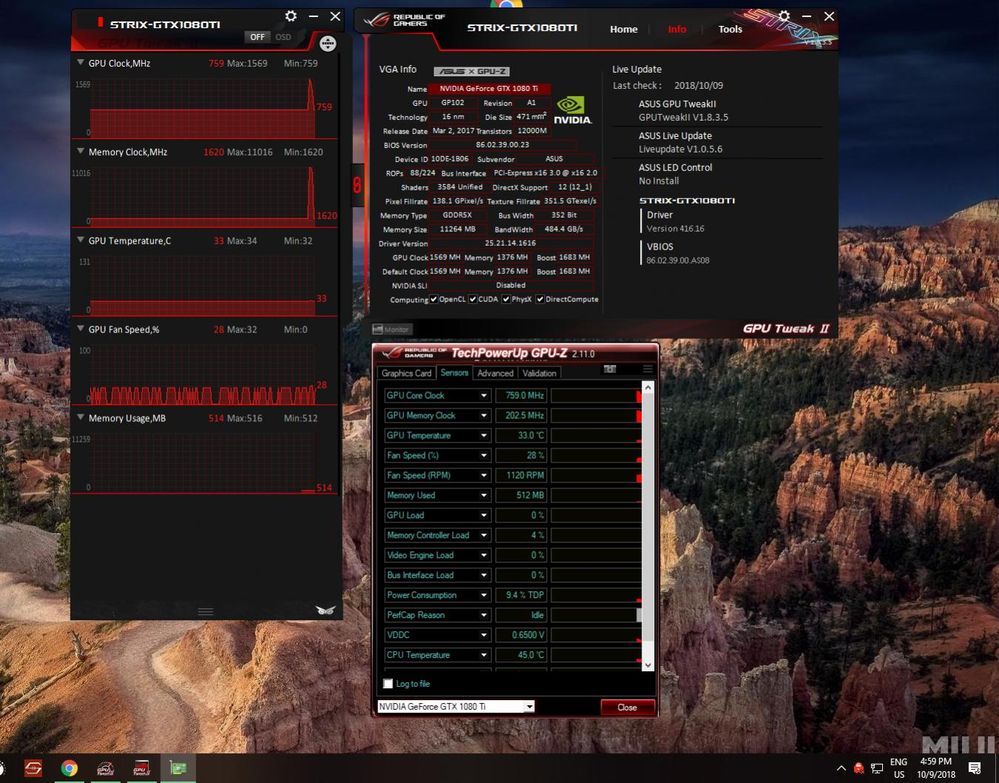Open the Advanced tab in GPU-Z
Image resolution: width=999 pixels, height=783 pixels.
click(495, 373)
